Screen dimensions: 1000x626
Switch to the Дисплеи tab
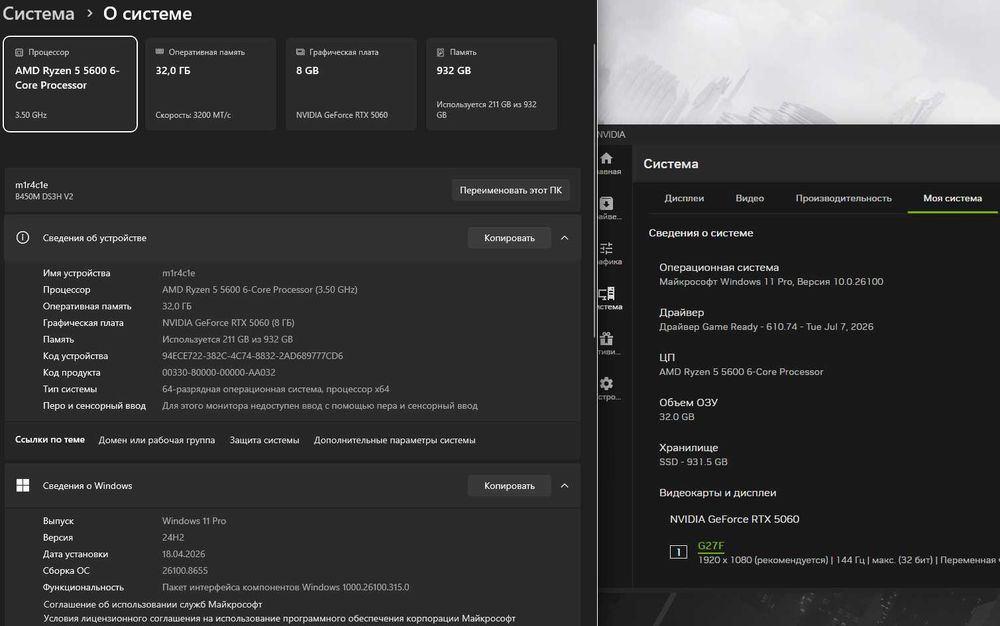684,198
